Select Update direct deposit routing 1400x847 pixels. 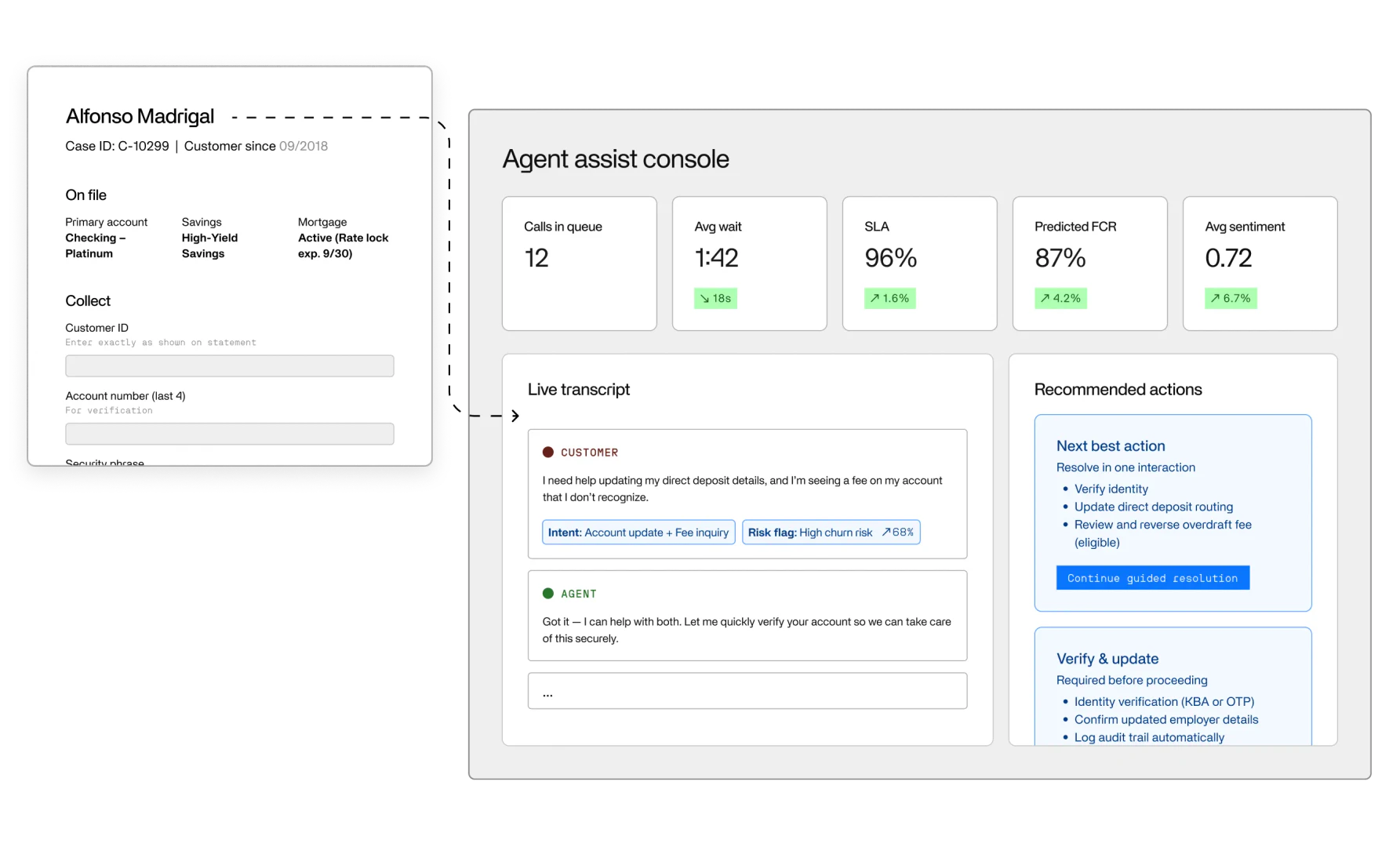[1153, 507]
